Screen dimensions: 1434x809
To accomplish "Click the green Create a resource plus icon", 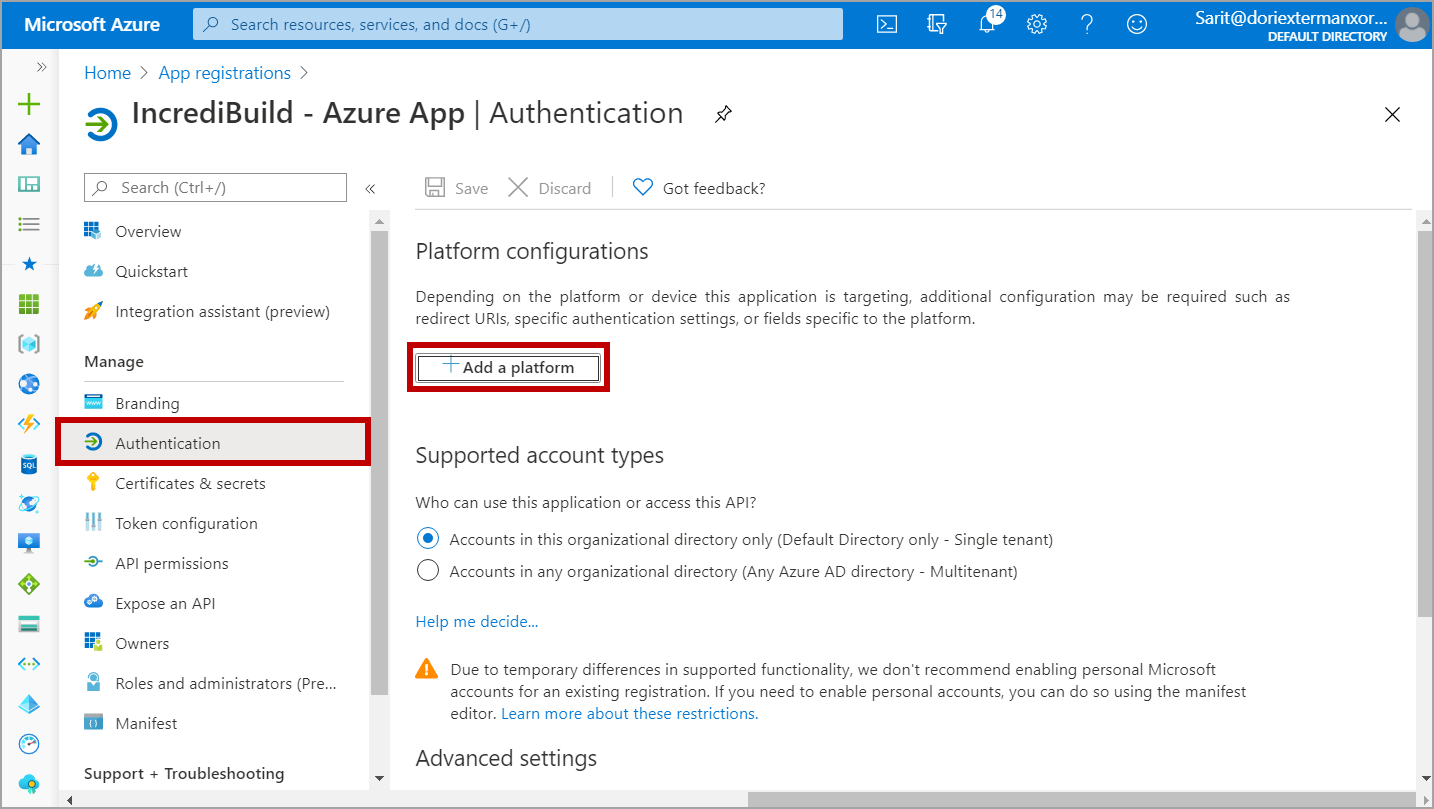I will click(29, 104).
